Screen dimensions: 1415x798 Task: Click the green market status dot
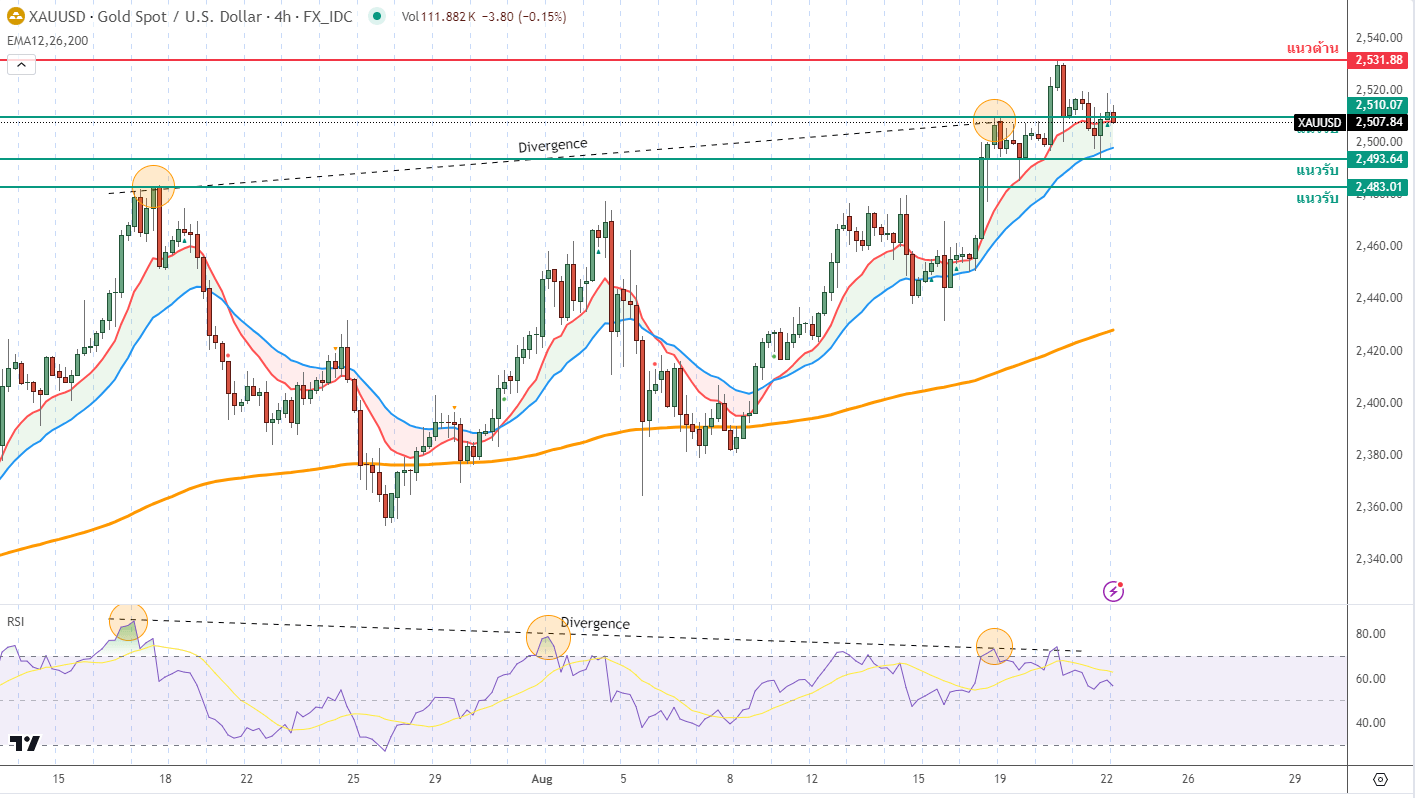click(x=376, y=16)
